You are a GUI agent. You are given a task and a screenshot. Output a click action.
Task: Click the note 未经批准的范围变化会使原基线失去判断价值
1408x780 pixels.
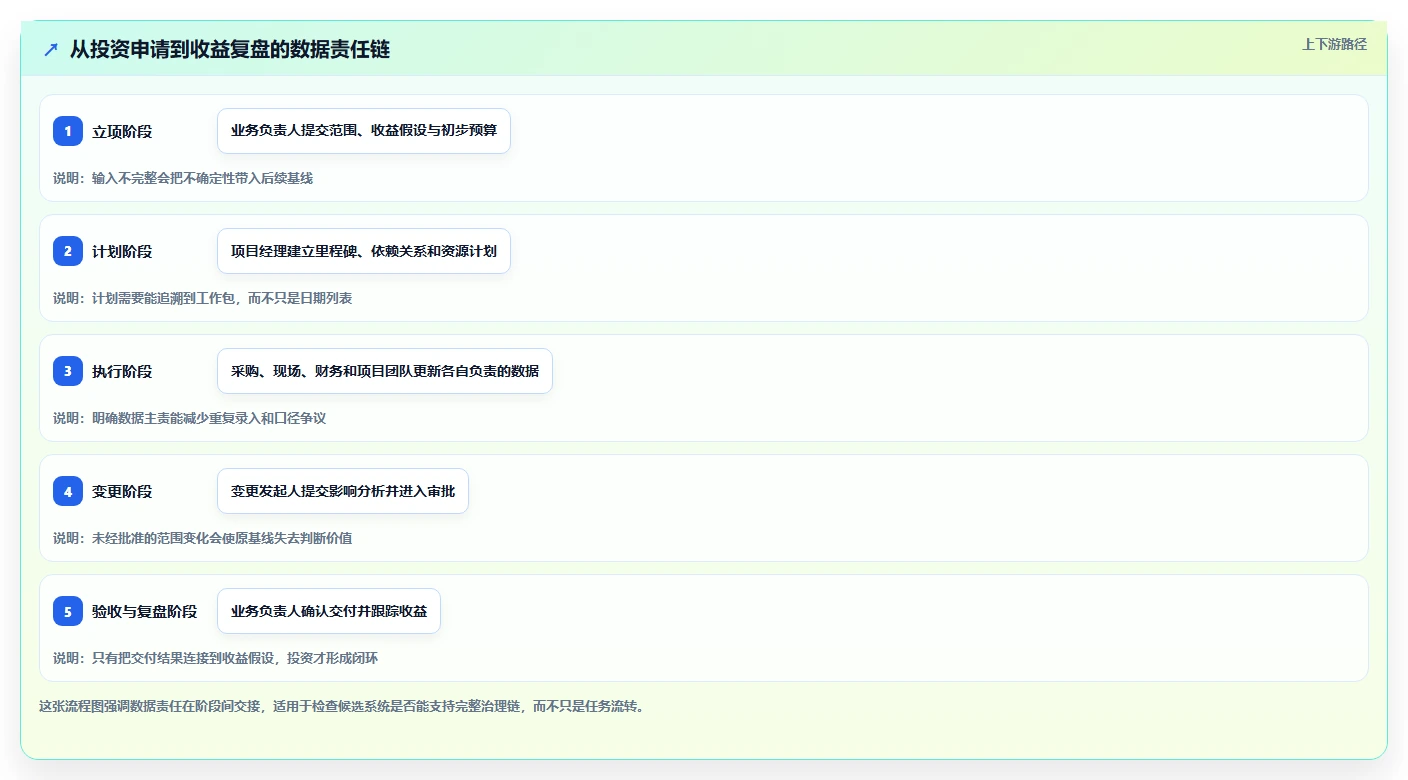(222, 538)
